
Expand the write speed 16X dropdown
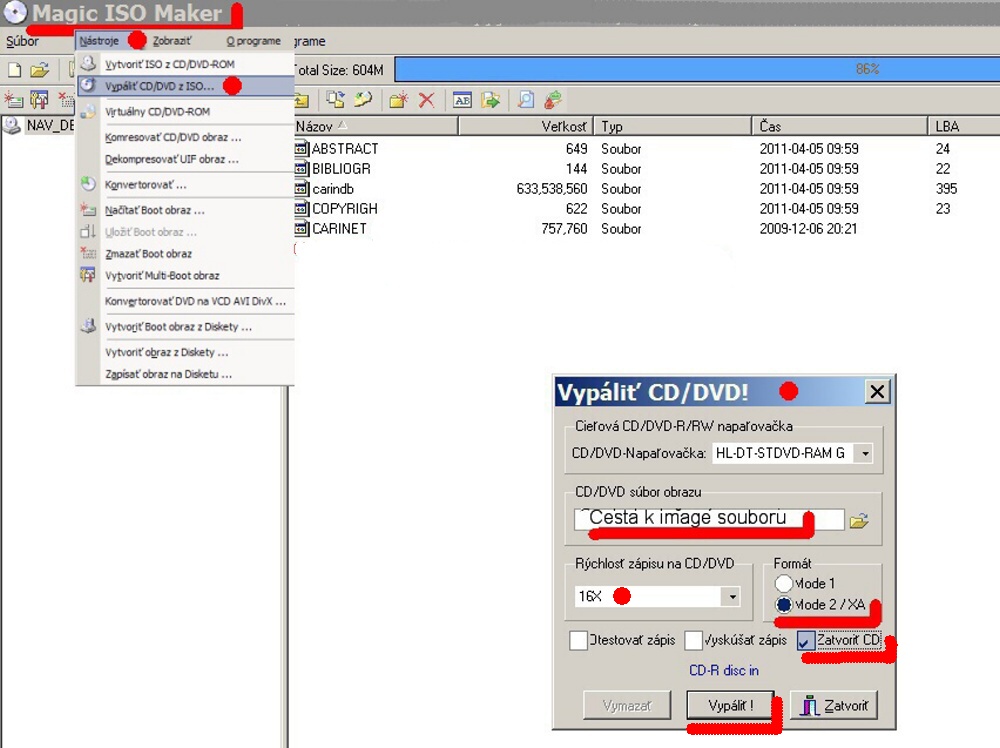pyautogui.click(x=732, y=596)
